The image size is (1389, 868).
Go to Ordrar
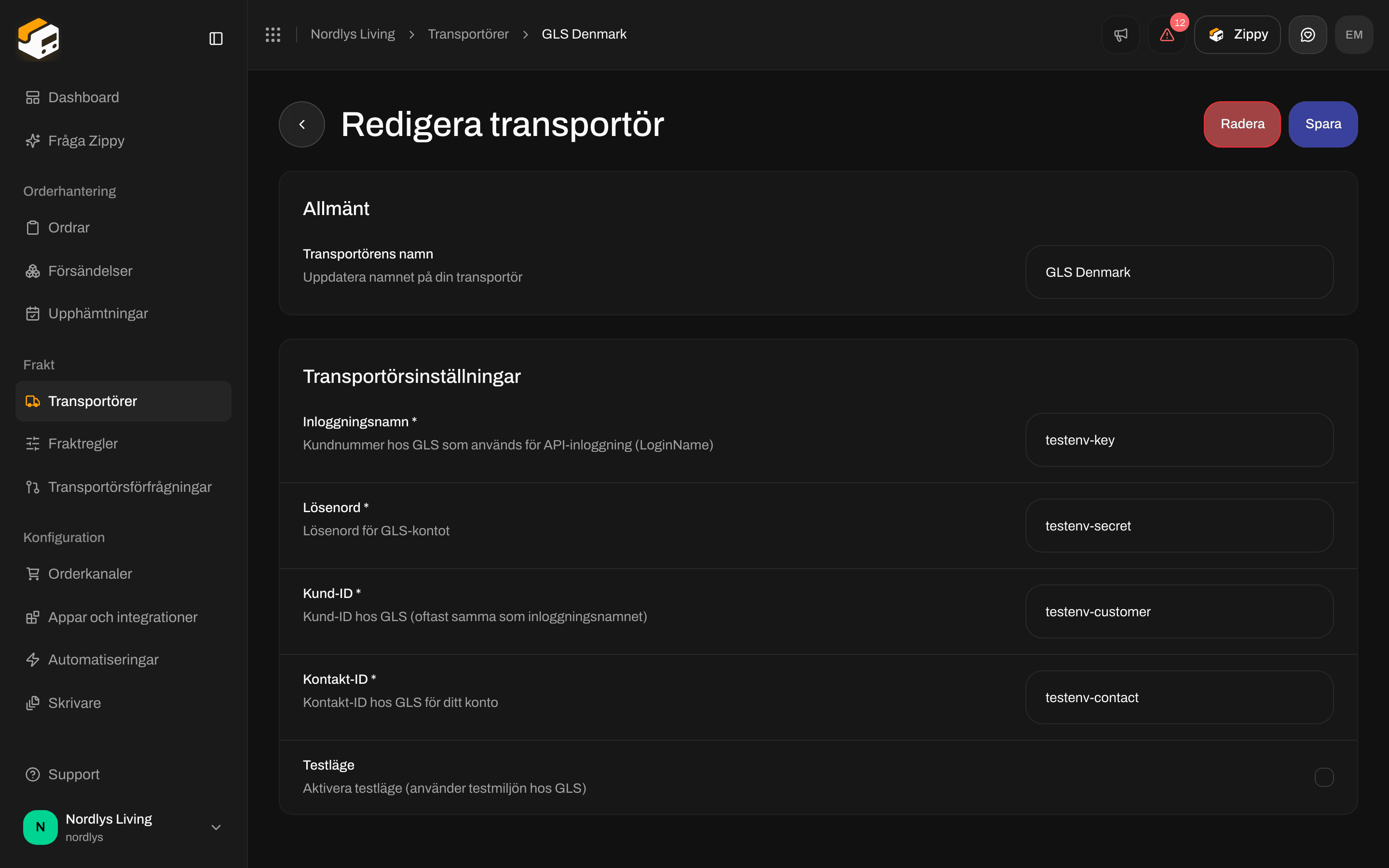(123, 228)
